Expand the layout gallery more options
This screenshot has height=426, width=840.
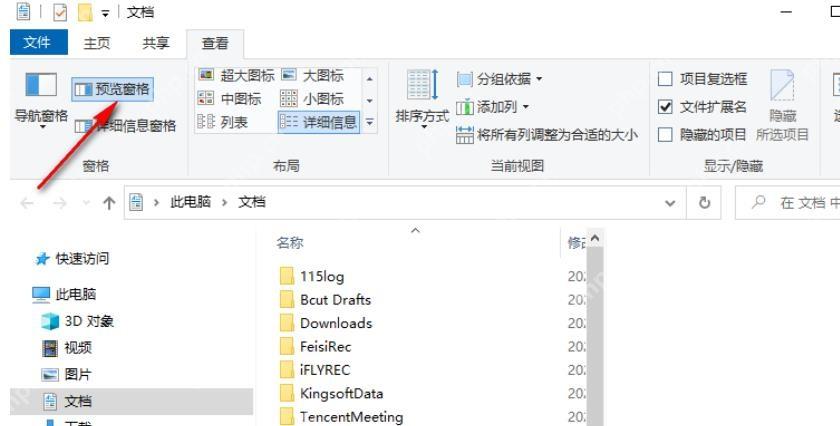370,123
